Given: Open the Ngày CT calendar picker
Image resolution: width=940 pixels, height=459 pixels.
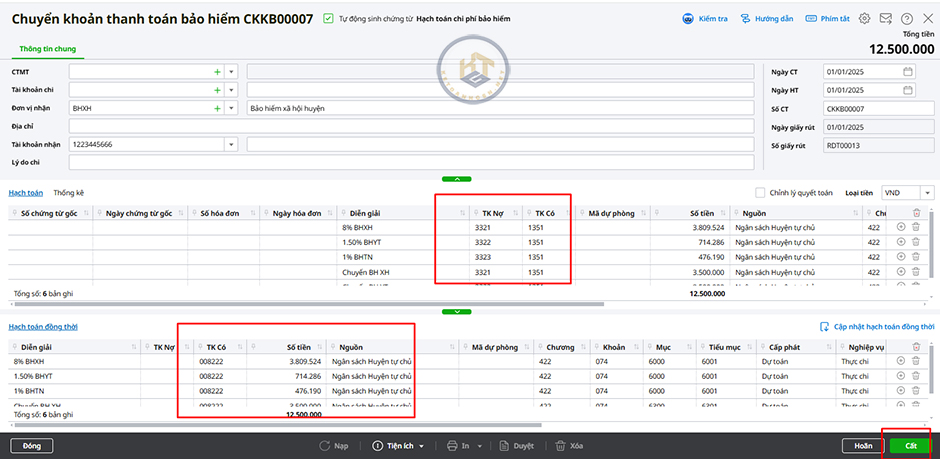Looking at the screenshot, I should click(x=907, y=72).
